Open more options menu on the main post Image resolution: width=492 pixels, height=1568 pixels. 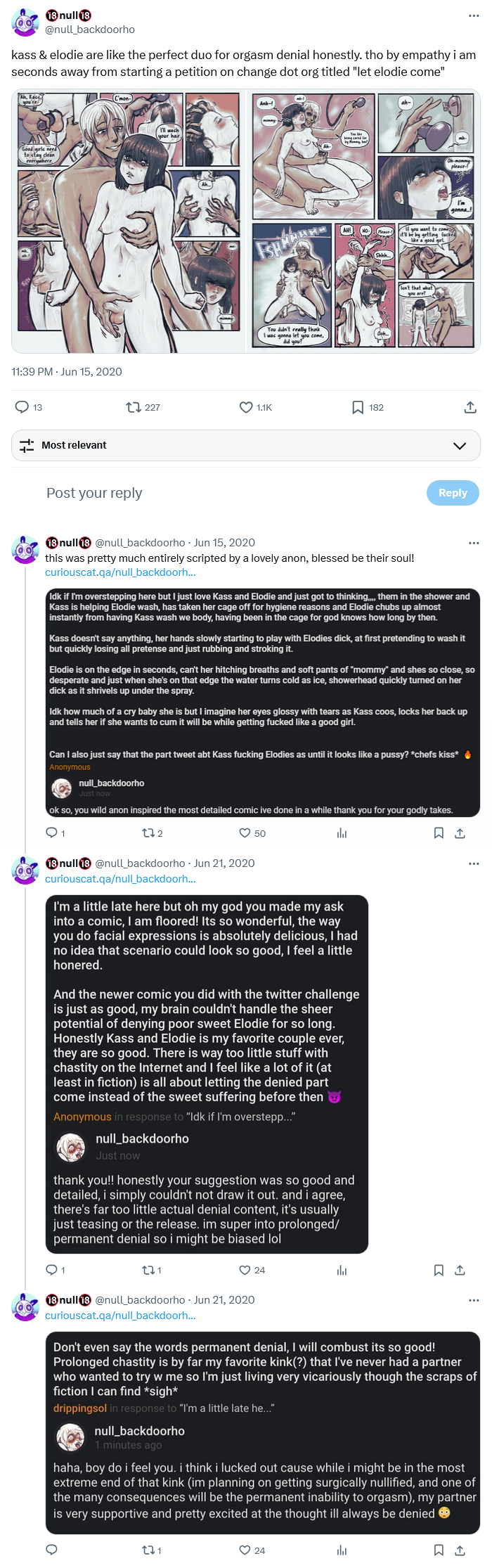tap(474, 15)
